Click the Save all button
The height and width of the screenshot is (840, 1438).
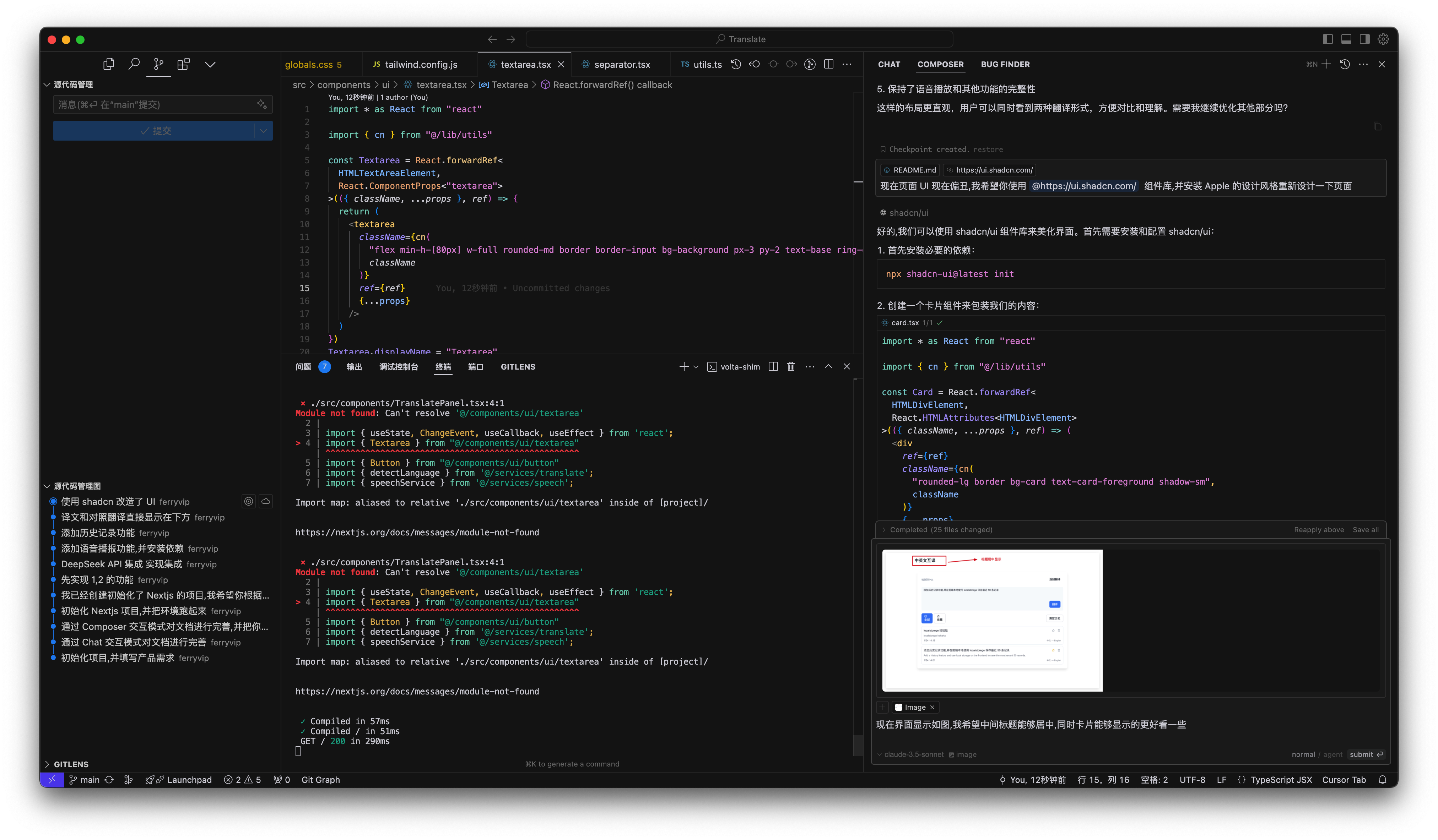point(1365,530)
